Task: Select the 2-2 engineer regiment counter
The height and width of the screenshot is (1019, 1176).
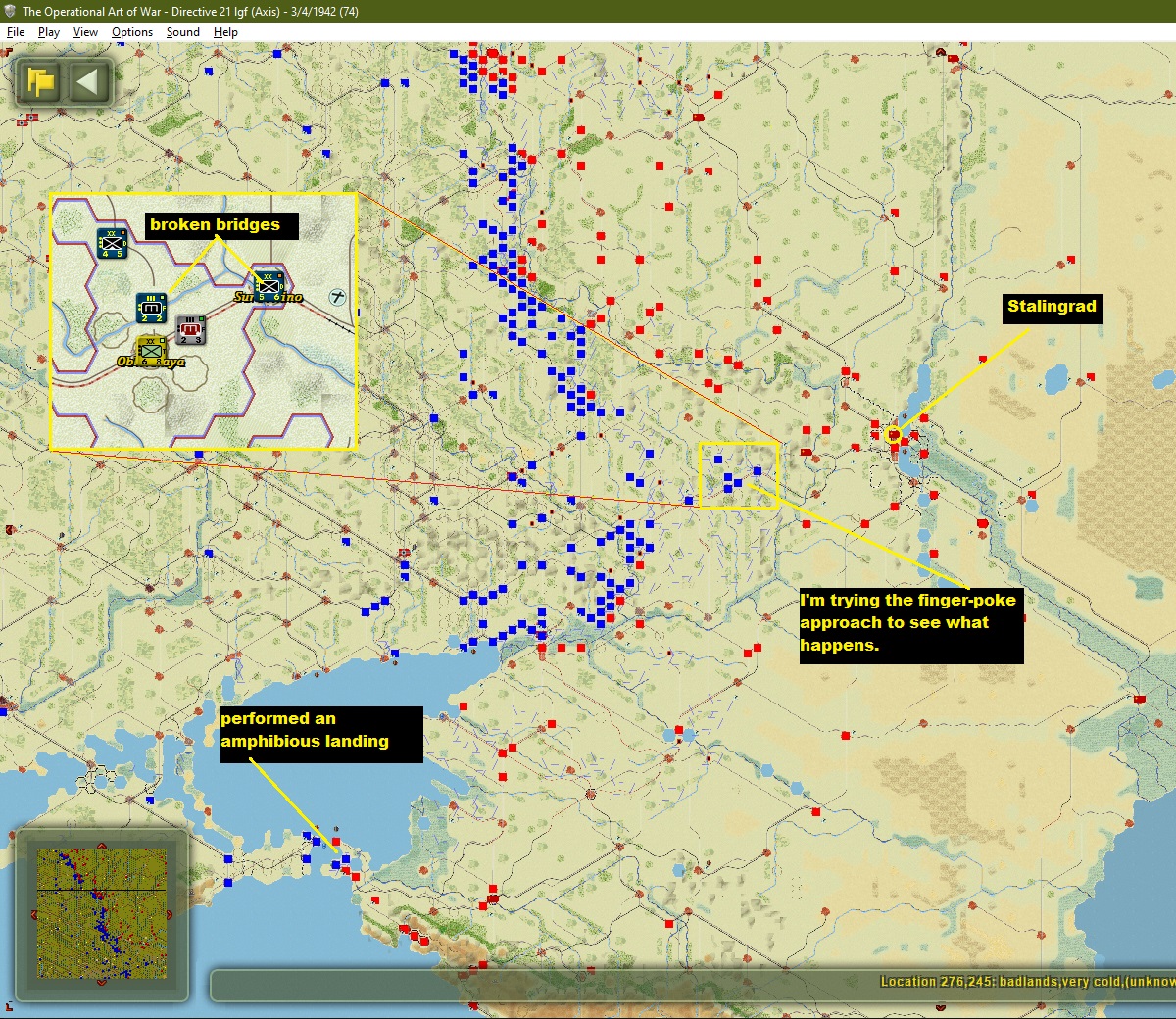Action: [x=151, y=309]
